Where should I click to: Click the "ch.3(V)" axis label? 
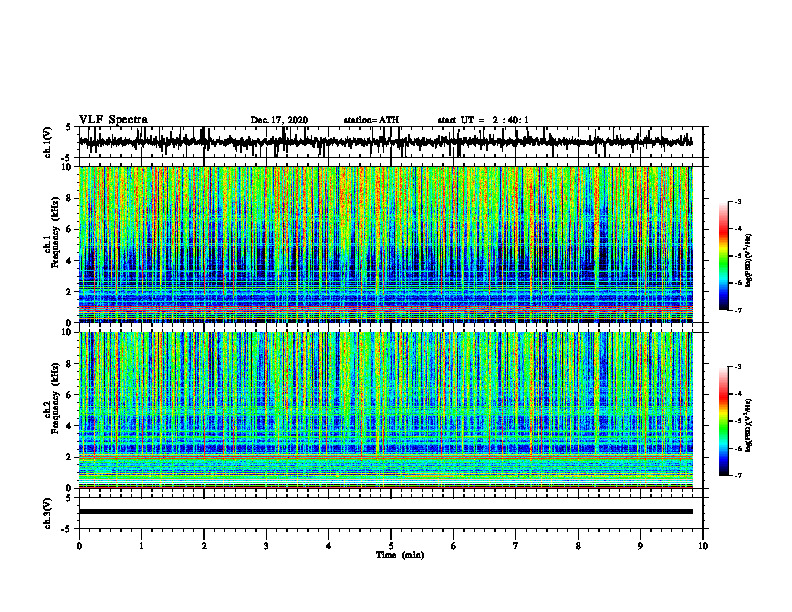tap(48, 513)
